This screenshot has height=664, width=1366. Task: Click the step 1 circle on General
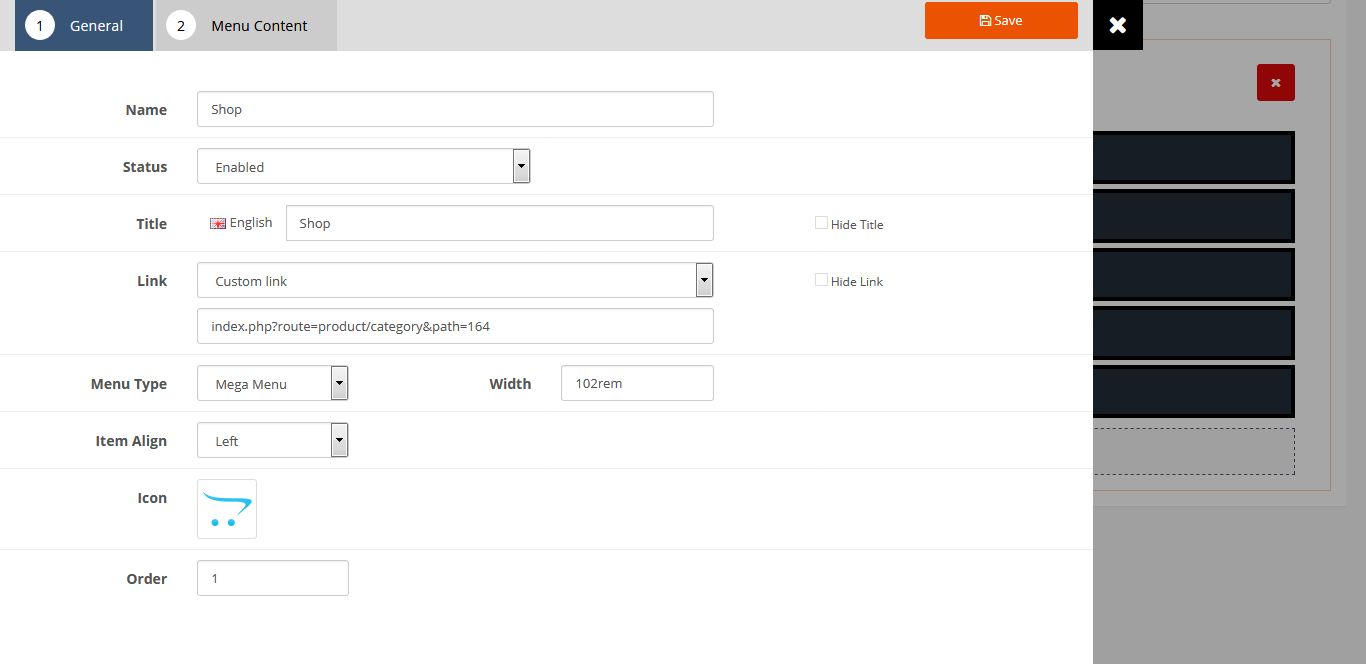[39, 25]
